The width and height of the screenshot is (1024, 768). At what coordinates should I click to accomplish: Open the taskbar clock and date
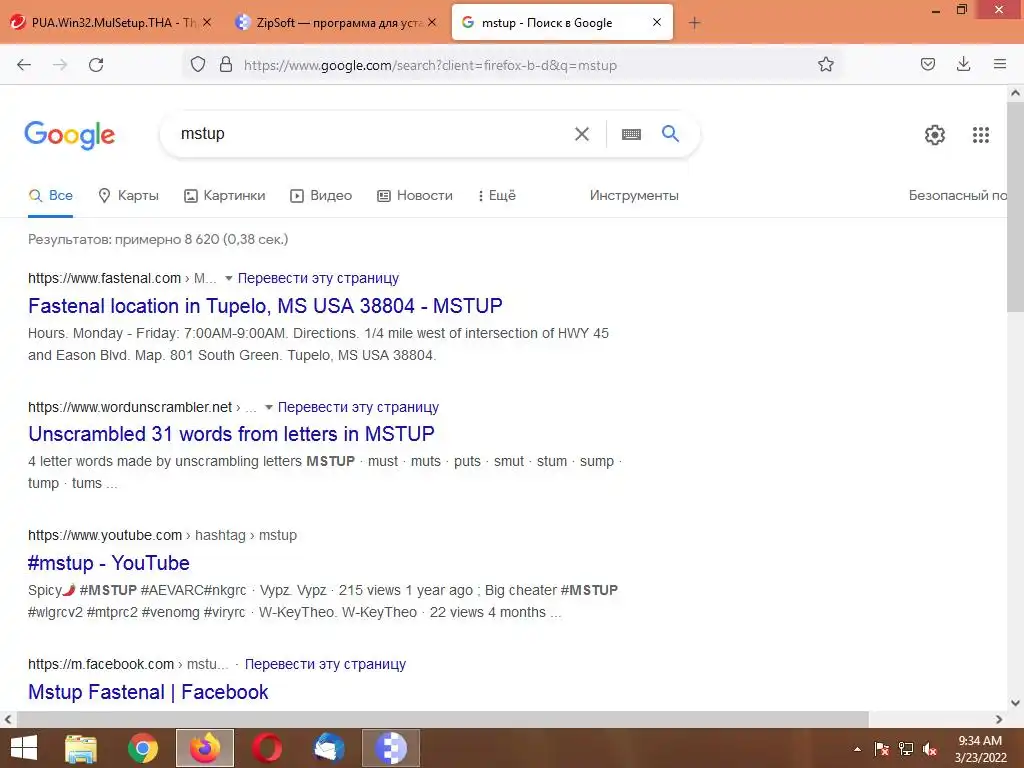(x=980, y=749)
